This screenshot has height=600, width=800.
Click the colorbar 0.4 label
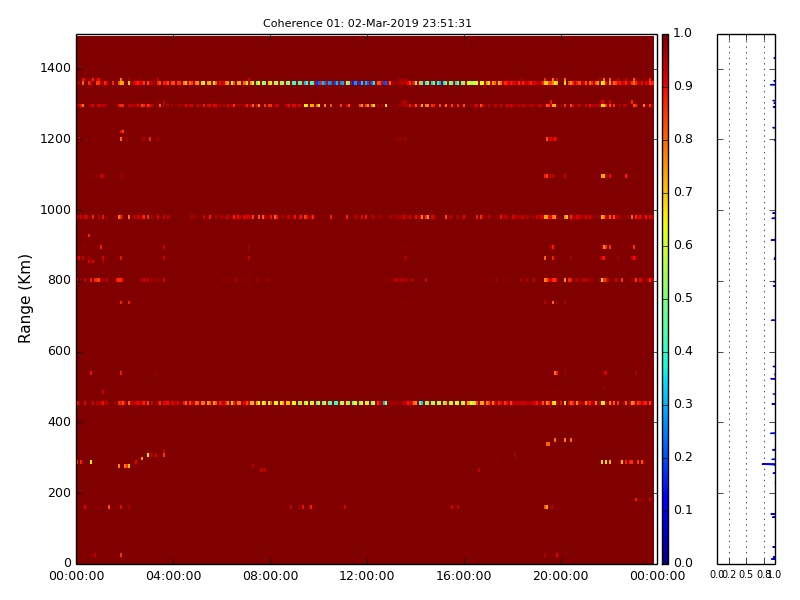point(683,351)
